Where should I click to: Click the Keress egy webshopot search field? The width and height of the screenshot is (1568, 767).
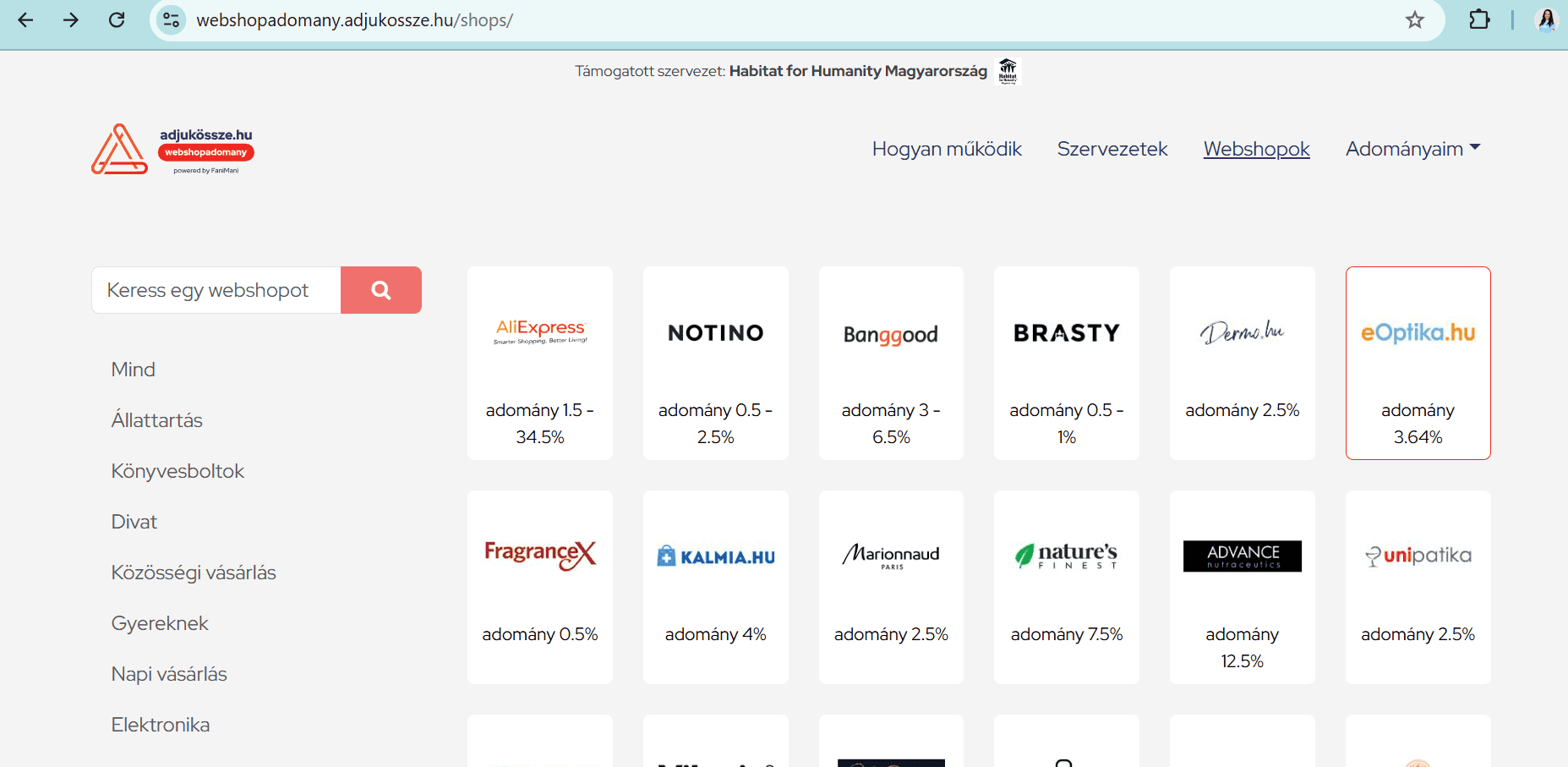coord(216,290)
